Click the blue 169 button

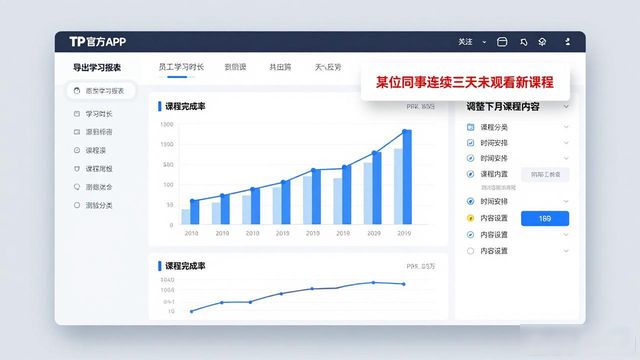[x=545, y=218]
